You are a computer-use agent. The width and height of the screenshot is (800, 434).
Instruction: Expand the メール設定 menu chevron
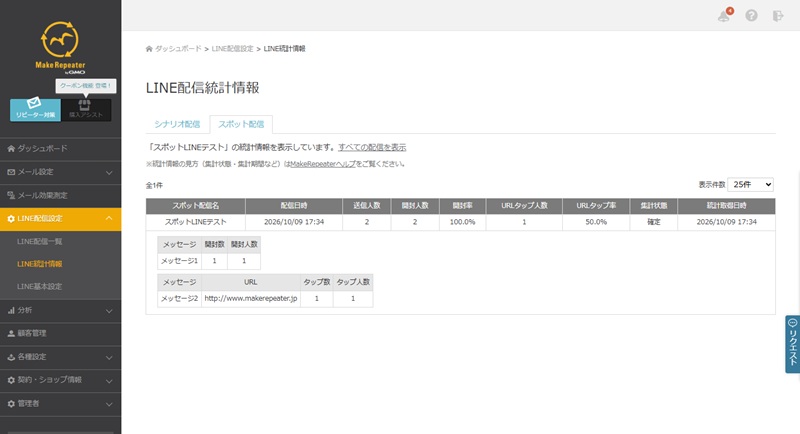109,173
